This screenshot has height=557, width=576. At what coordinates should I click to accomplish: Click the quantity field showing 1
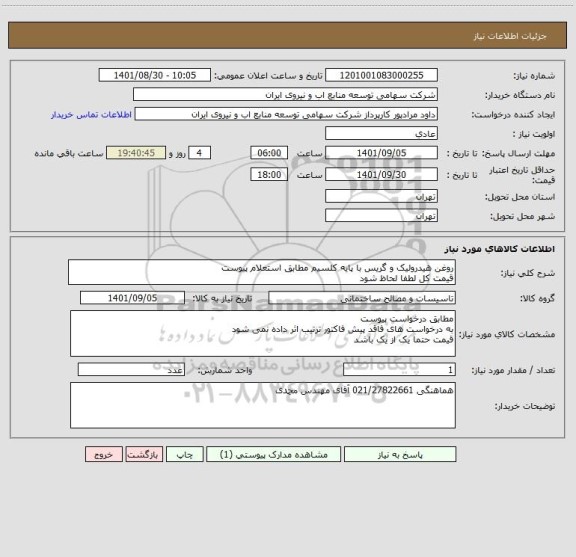pyautogui.click(x=399, y=370)
